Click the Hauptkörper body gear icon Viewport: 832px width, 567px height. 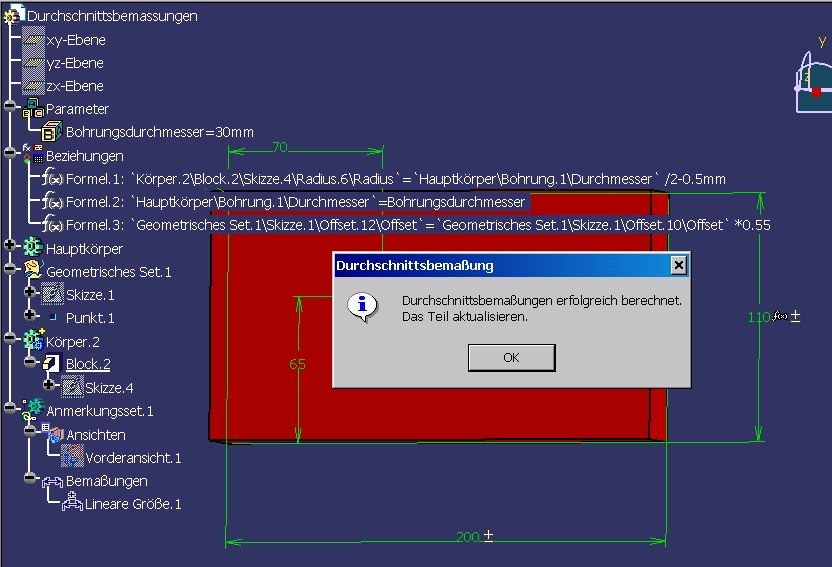point(33,248)
